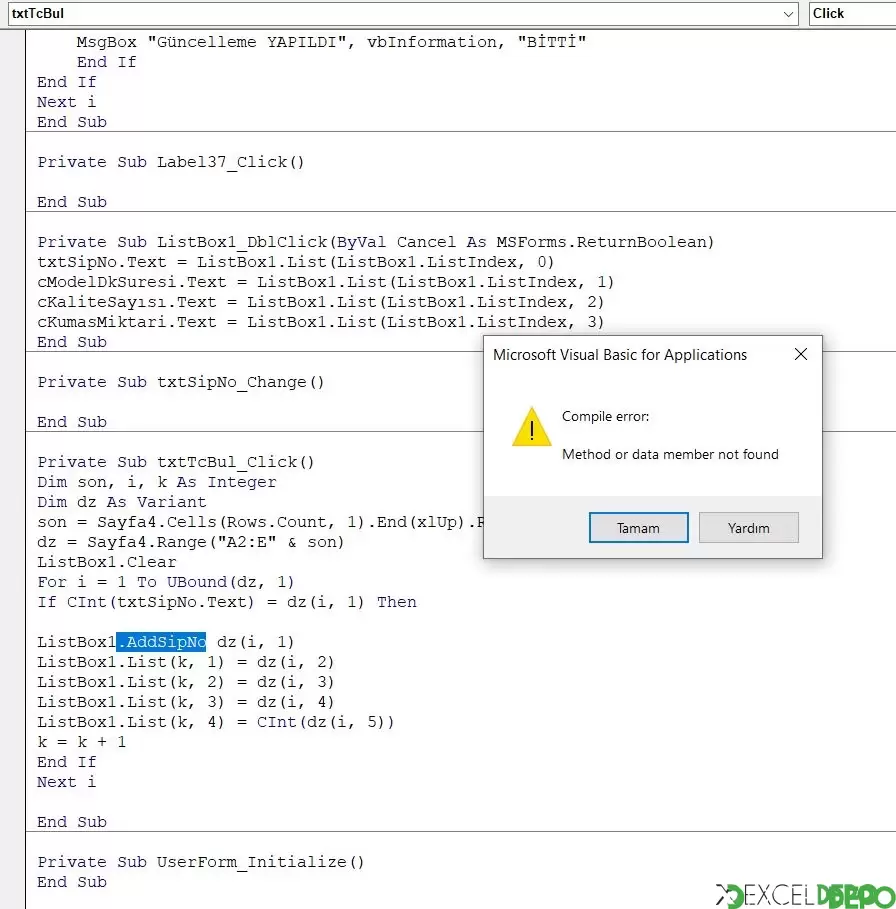Viewport: 896px width, 909px height.
Task: Click the 'son = Sayfa4.Cells' code line
Action: tap(260, 522)
